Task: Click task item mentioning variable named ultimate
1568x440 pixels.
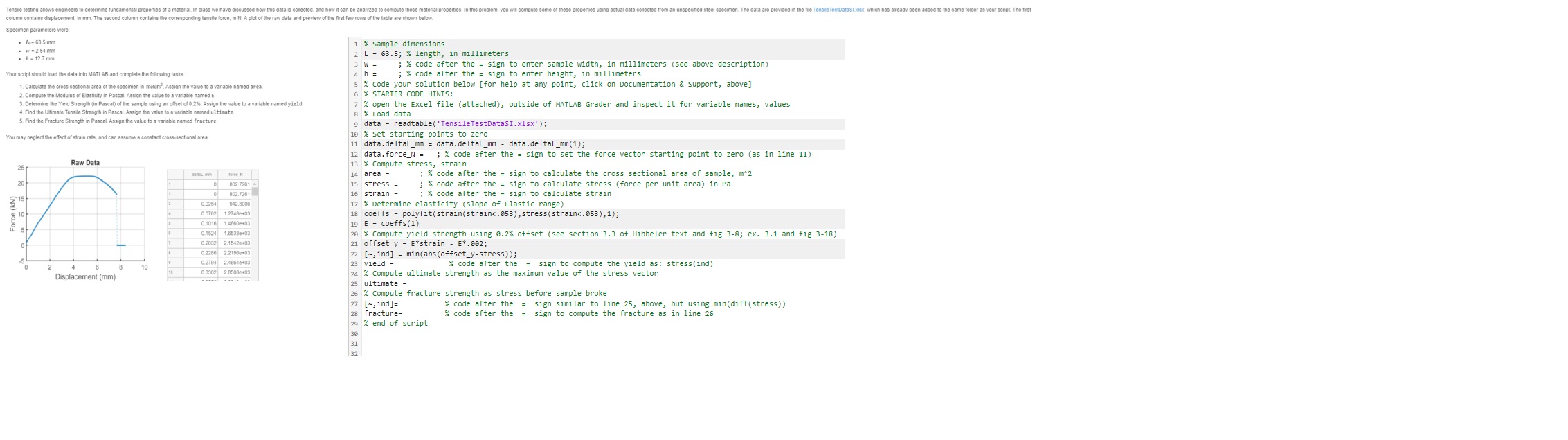Action: [127, 112]
